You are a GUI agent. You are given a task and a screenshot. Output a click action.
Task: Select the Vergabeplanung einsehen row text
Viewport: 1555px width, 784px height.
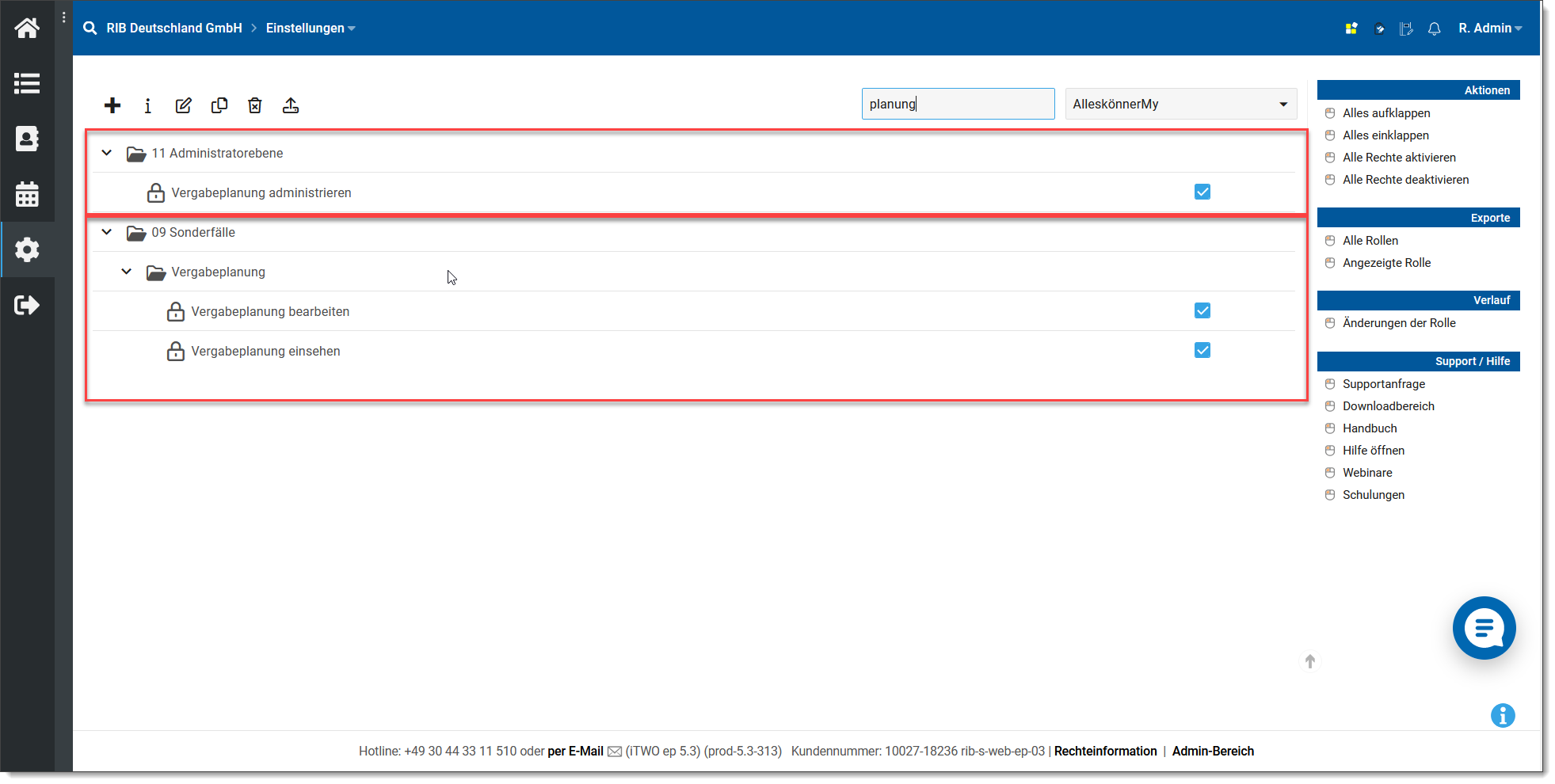[265, 351]
